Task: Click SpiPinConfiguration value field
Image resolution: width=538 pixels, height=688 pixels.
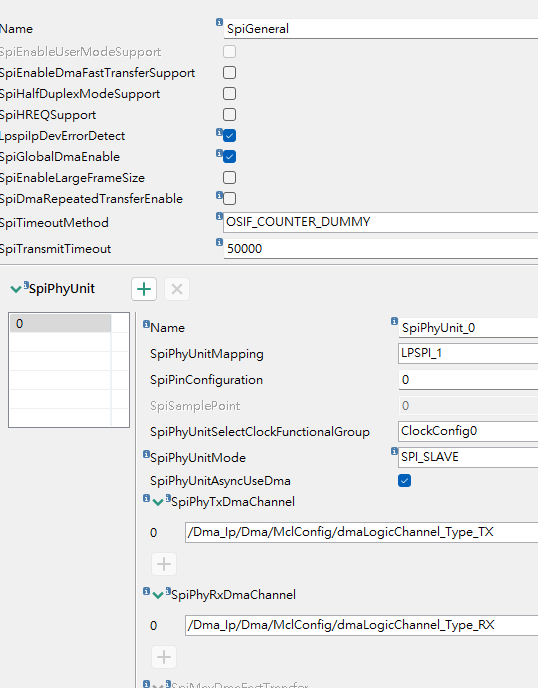Action: pos(468,380)
